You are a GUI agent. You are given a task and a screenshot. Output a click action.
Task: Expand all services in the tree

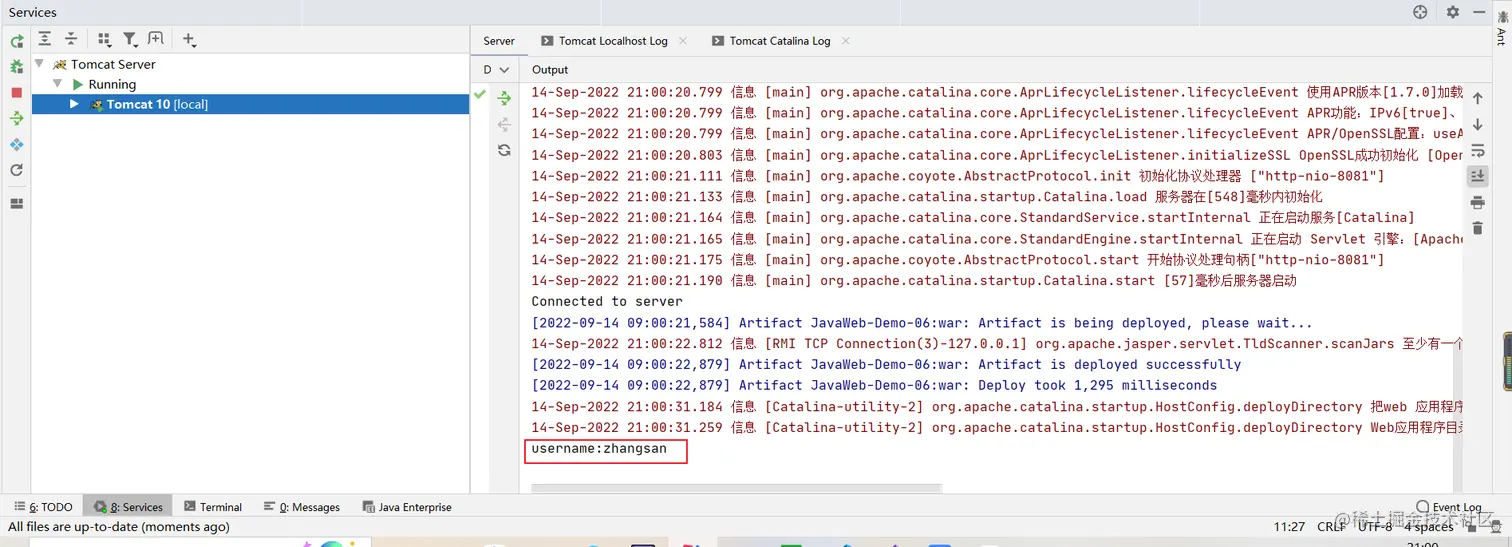tap(45, 39)
